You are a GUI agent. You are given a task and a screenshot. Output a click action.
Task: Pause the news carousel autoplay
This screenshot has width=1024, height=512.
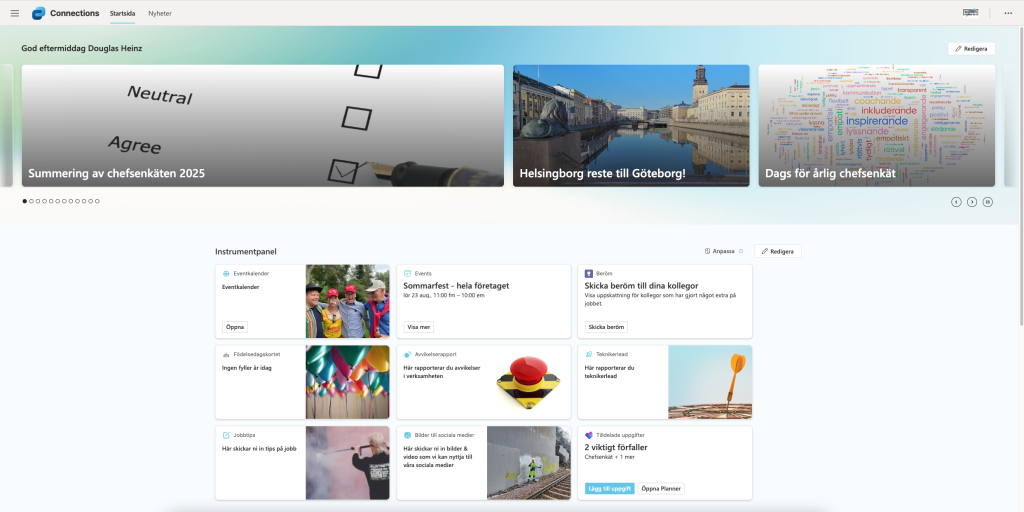click(988, 202)
